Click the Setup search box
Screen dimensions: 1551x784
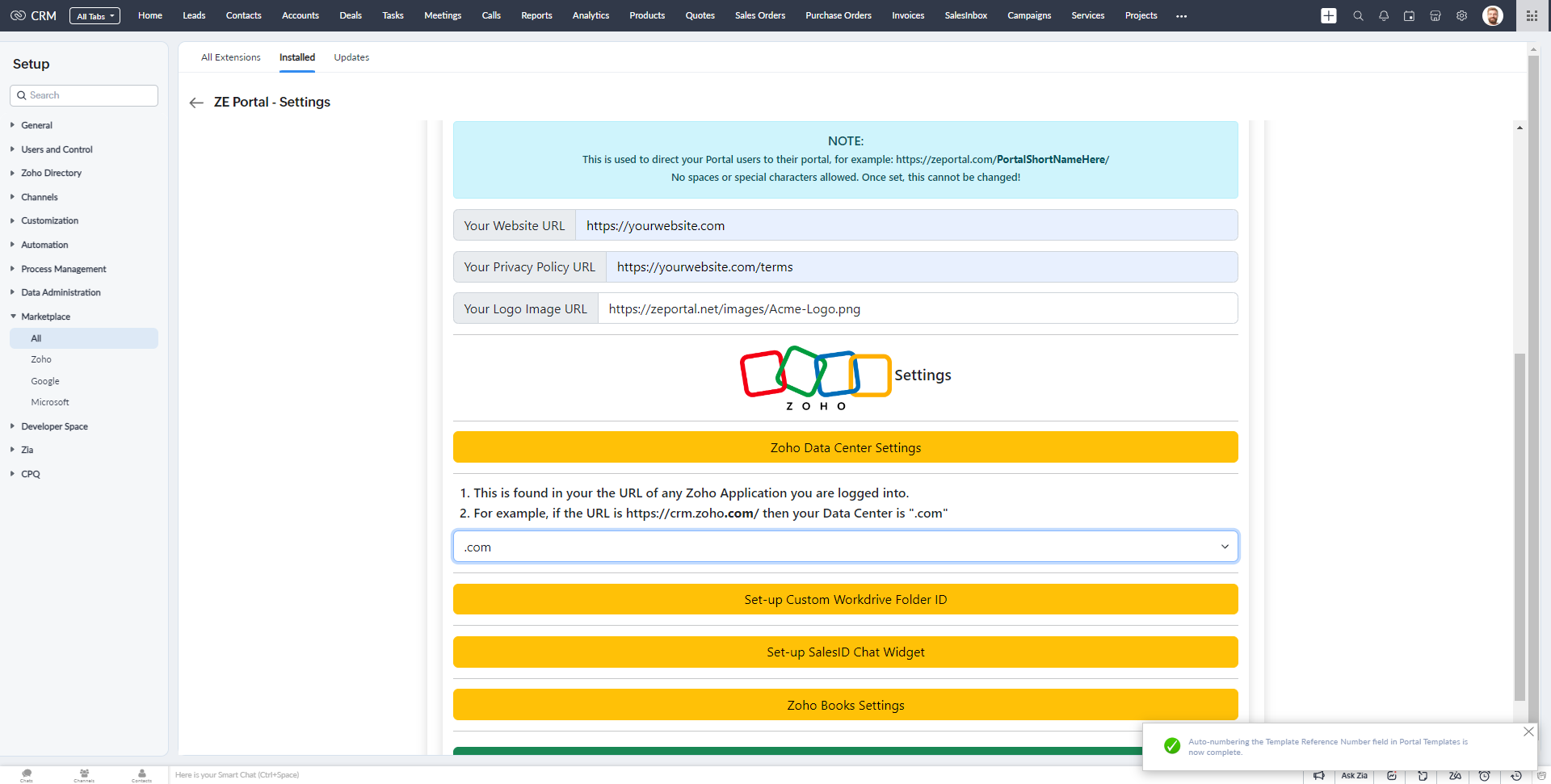pyautogui.click(x=84, y=95)
